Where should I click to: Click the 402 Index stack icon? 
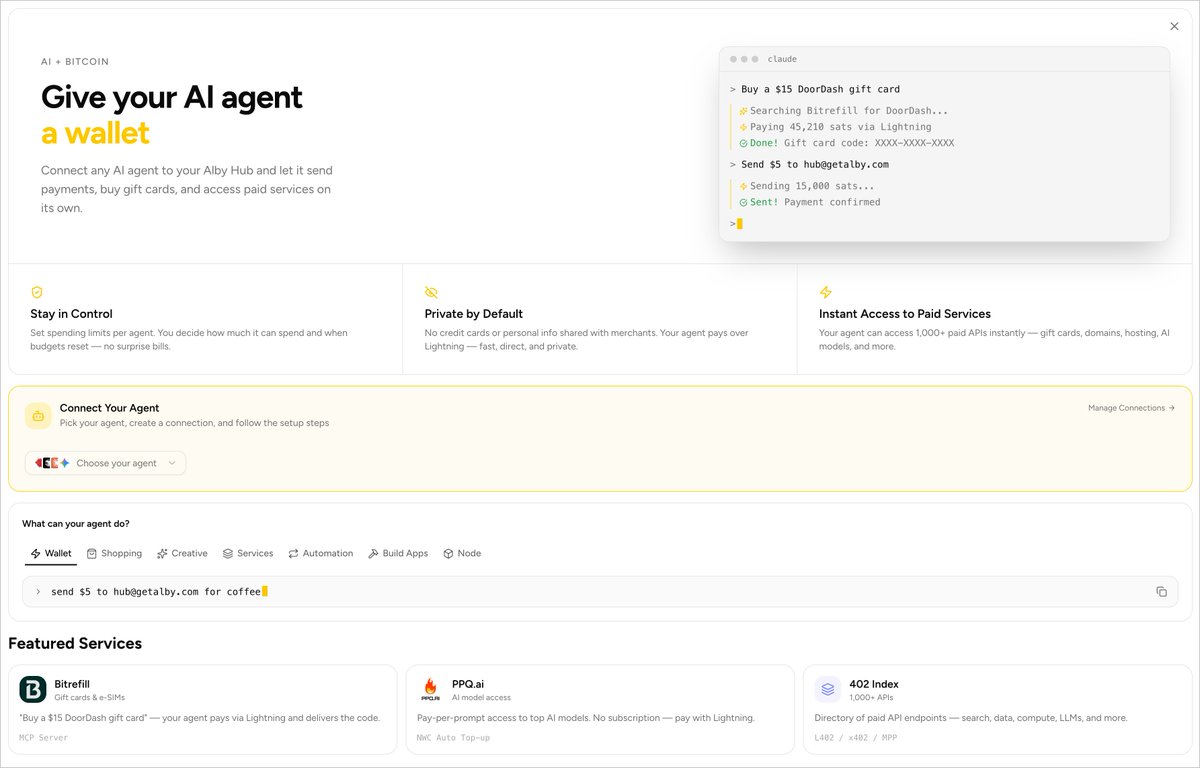(827, 690)
